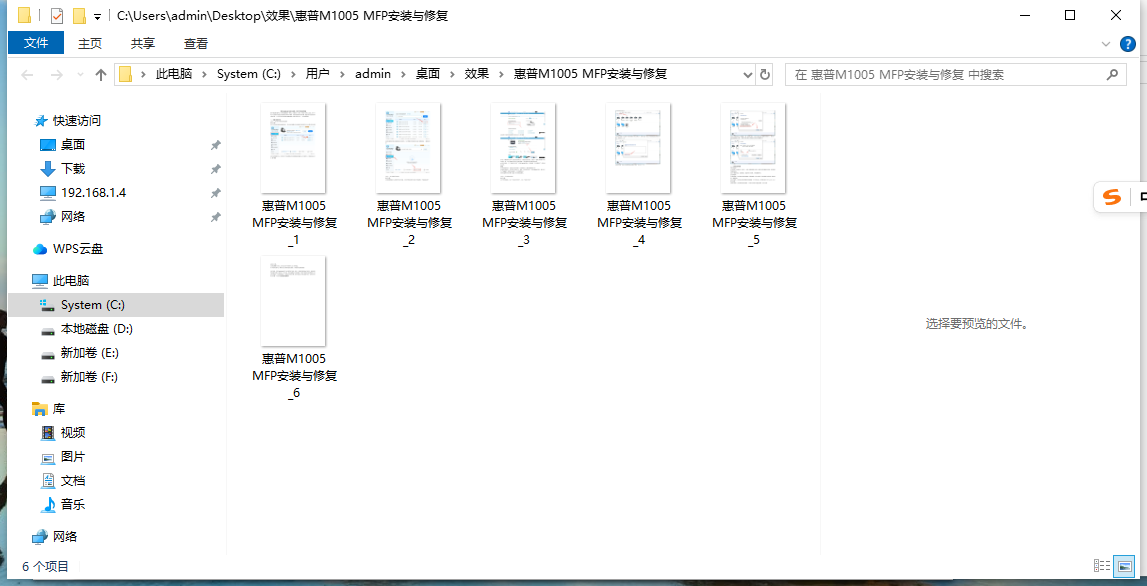Image resolution: width=1147 pixels, height=586 pixels.
Task: Open breadcrumb chevron after 效果
Action: click(501, 74)
